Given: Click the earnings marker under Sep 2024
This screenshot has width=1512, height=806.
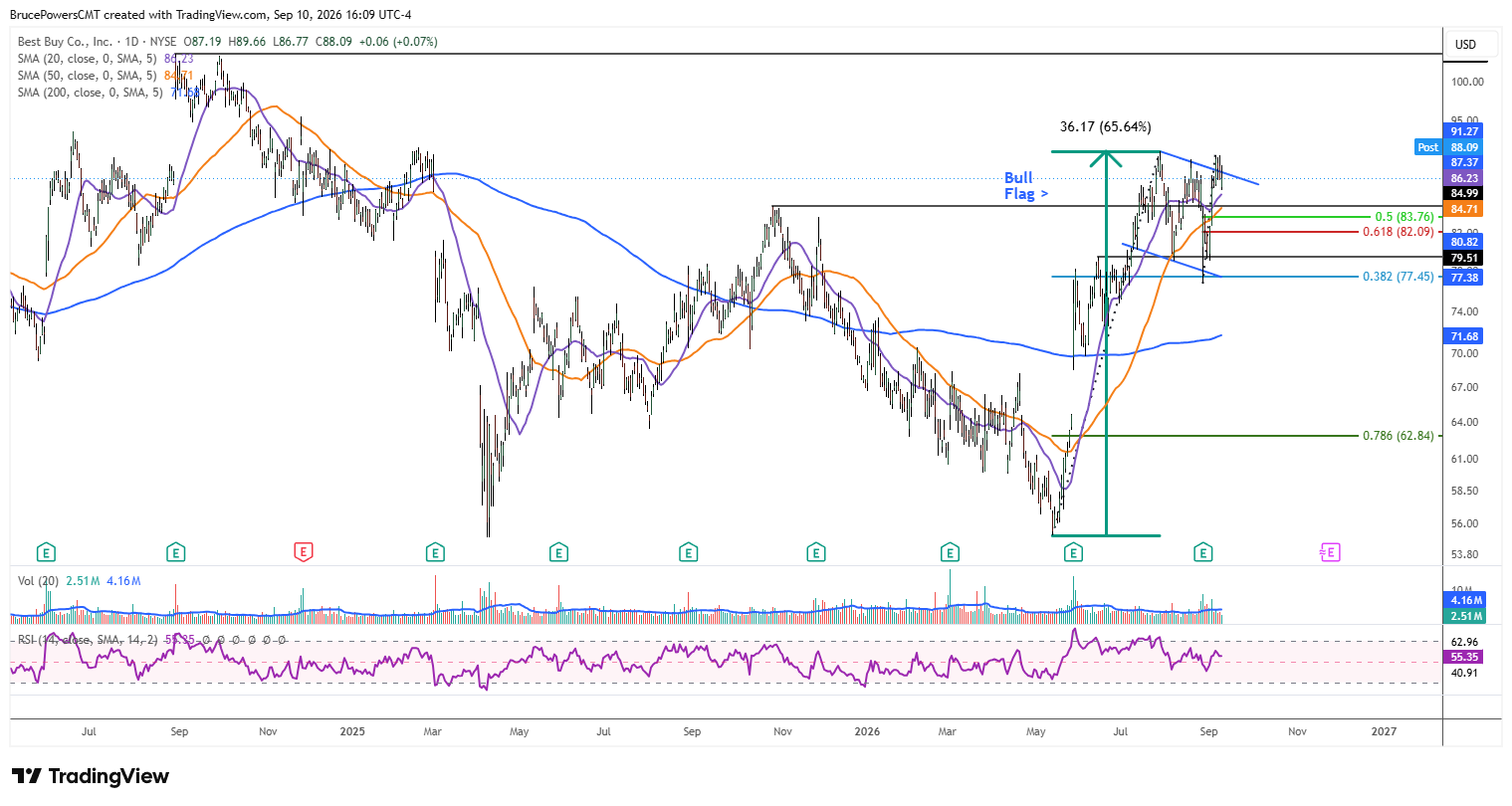Looking at the screenshot, I should pyautogui.click(x=175, y=551).
